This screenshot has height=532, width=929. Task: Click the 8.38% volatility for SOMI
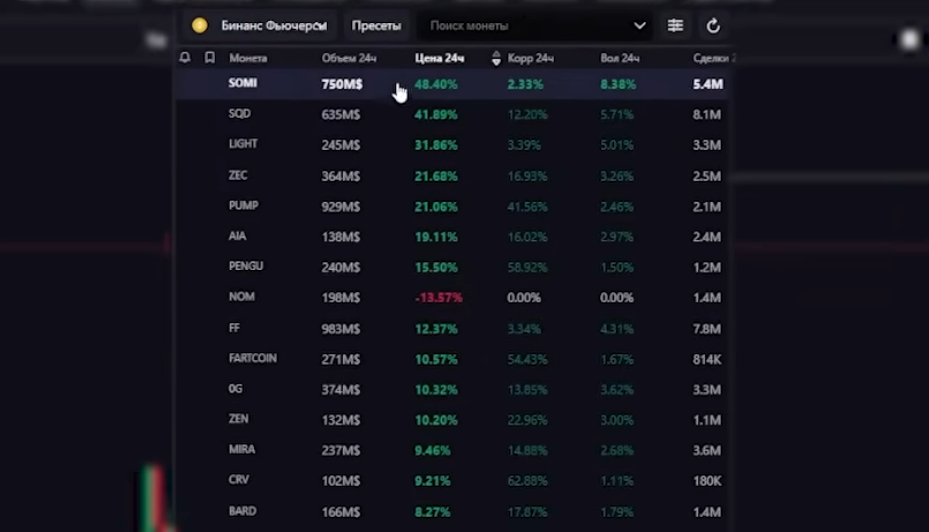[x=618, y=84]
